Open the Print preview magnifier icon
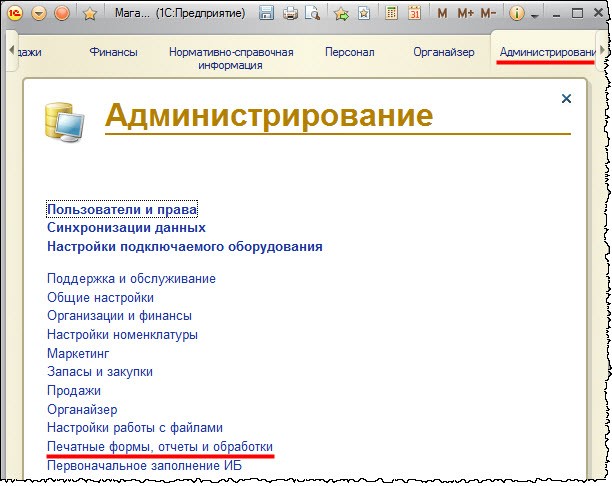Viewport: 612px width, 486px height. pos(313,13)
